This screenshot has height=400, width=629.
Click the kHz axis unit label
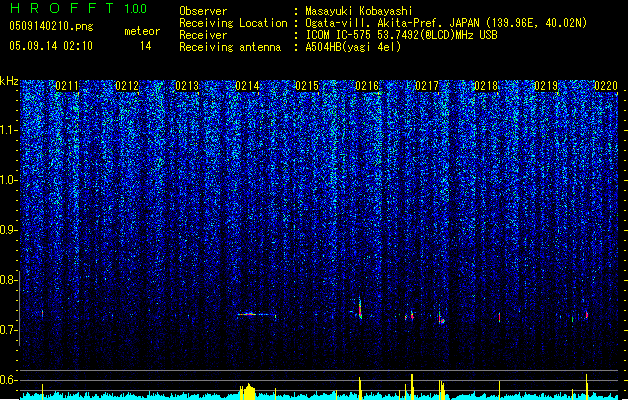point(9,81)
